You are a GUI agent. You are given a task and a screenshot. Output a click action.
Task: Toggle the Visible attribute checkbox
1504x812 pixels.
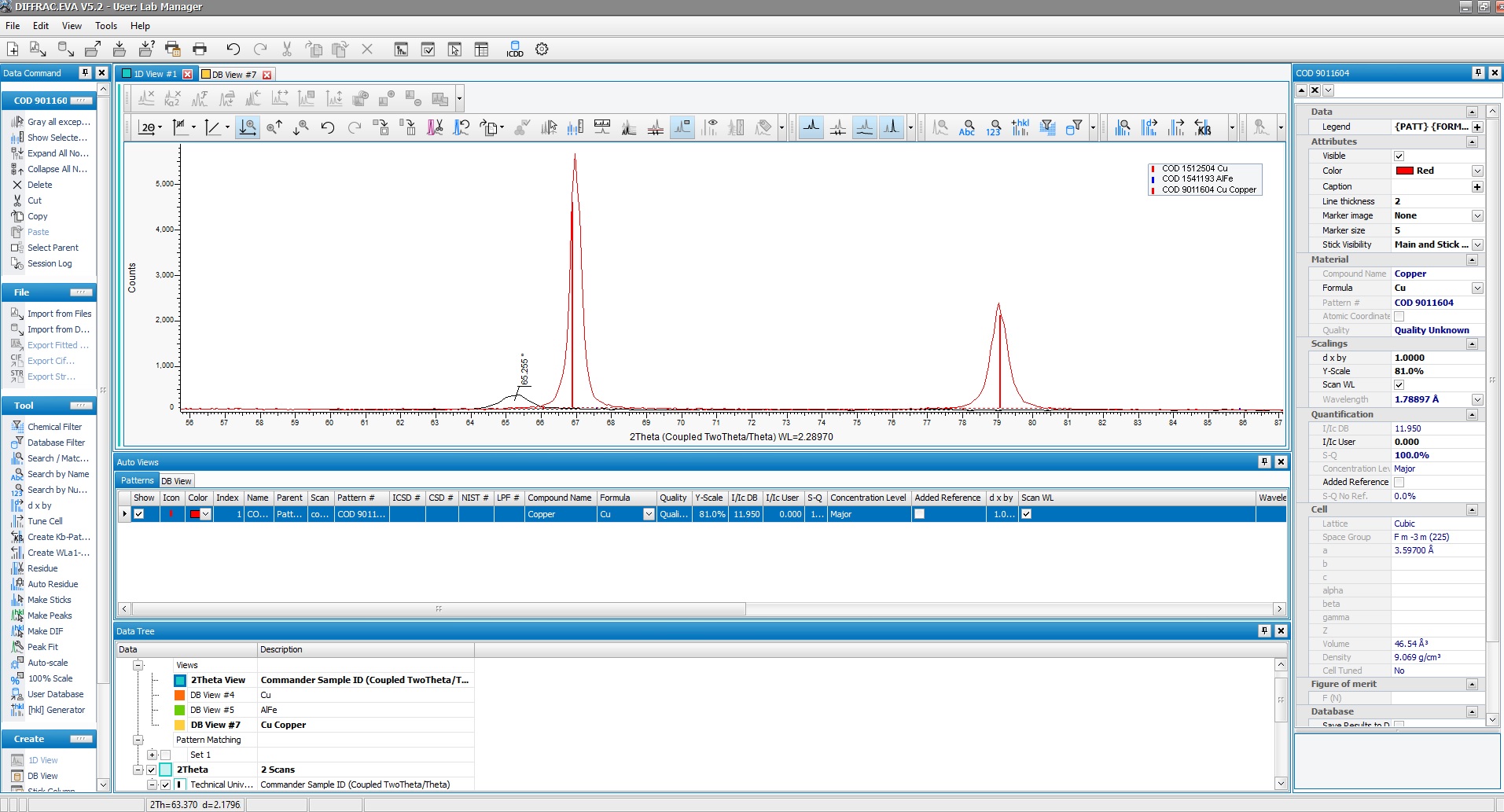tap(1399, 156)
